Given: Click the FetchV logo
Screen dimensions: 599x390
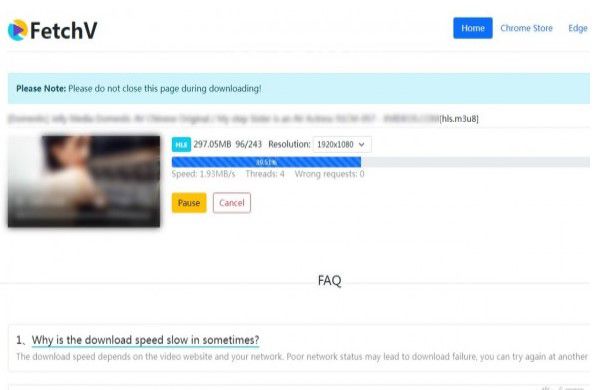Looking at the screenshot, I should [x=53, y=30].
